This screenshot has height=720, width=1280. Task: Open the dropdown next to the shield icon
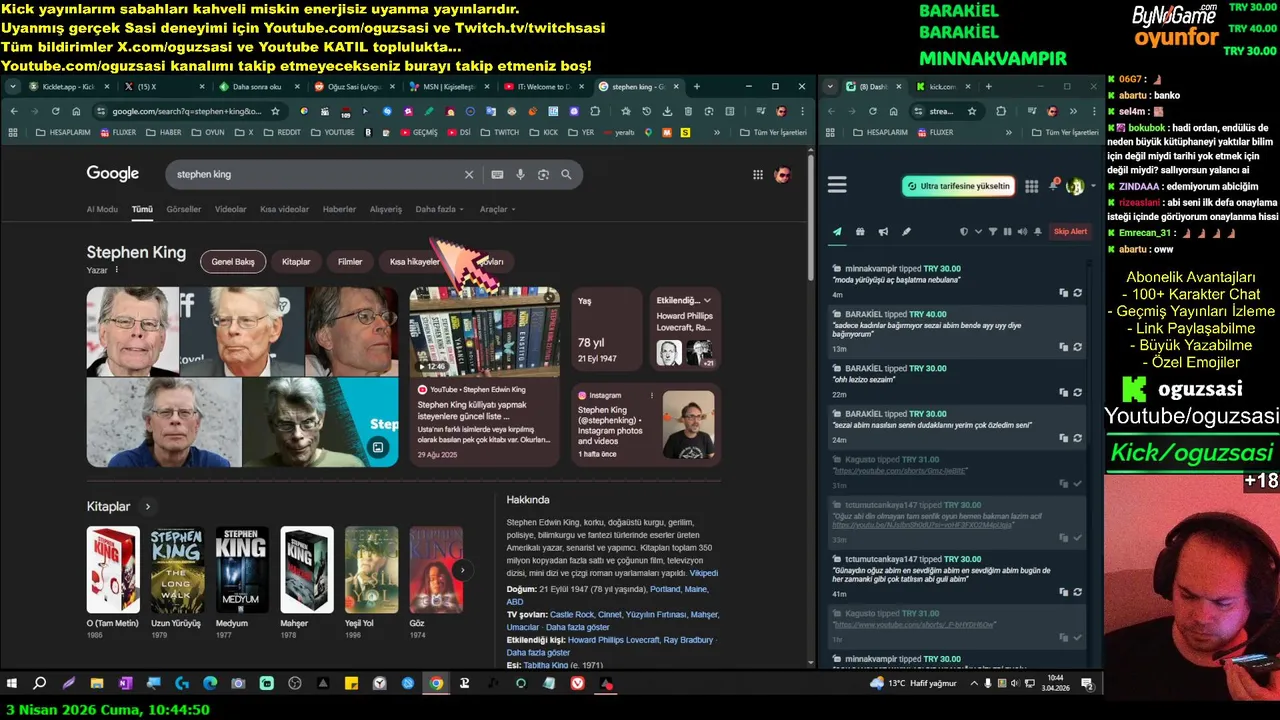tap(978, 232)
